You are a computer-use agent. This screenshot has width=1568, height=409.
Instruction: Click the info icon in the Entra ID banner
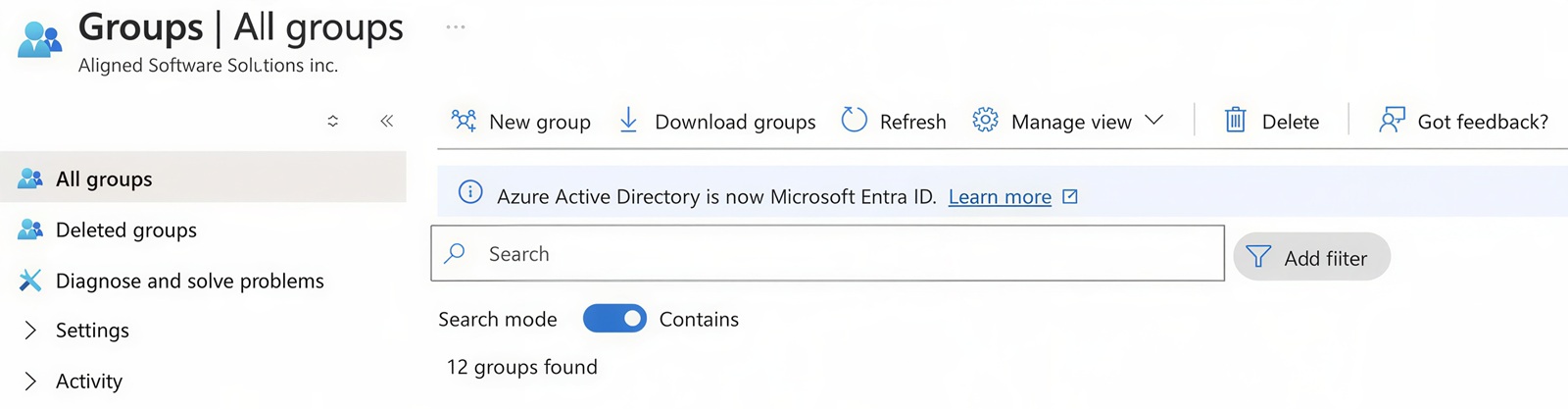pos(470,192)
